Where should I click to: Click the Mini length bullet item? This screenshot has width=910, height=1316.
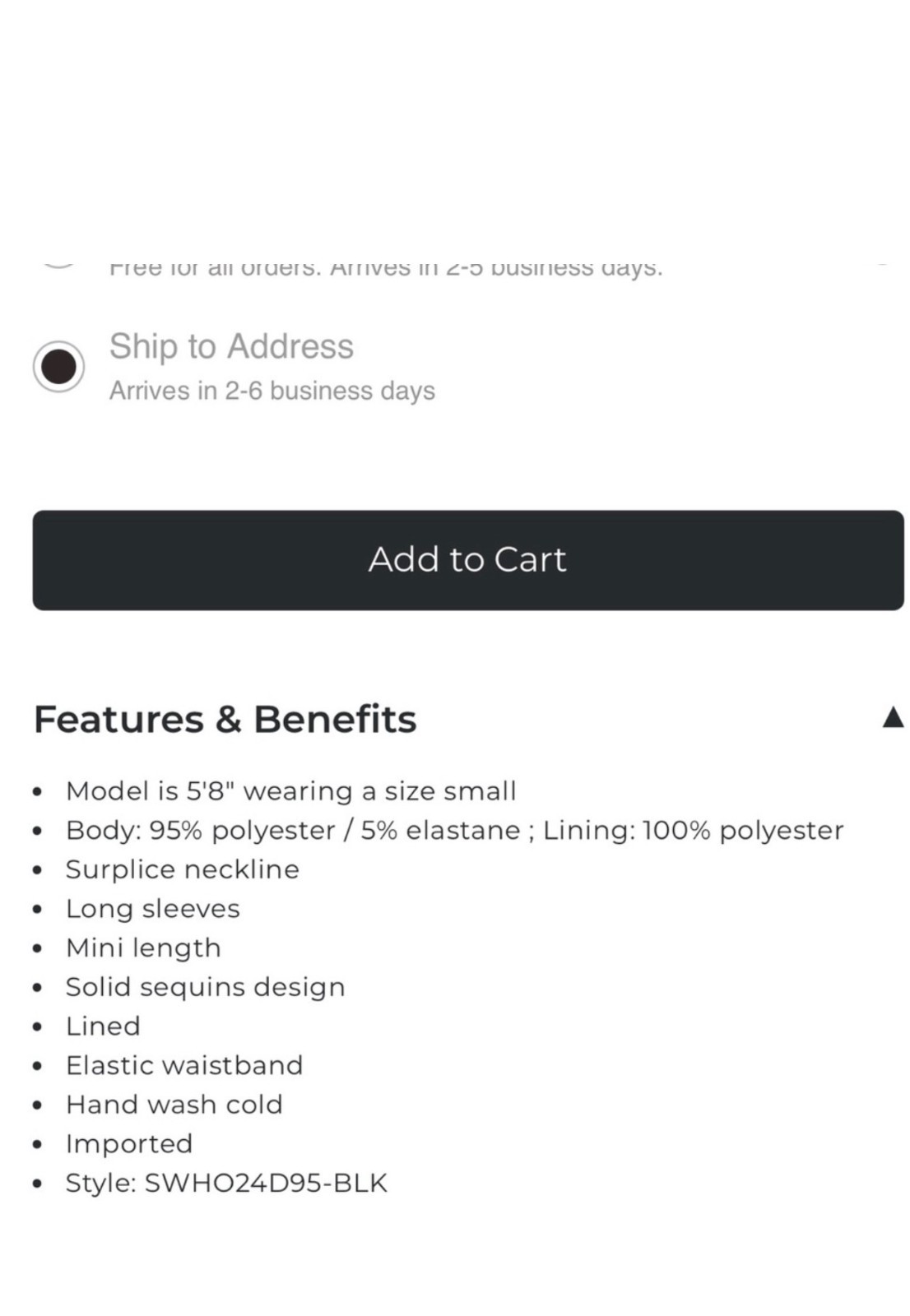(143, 948)
